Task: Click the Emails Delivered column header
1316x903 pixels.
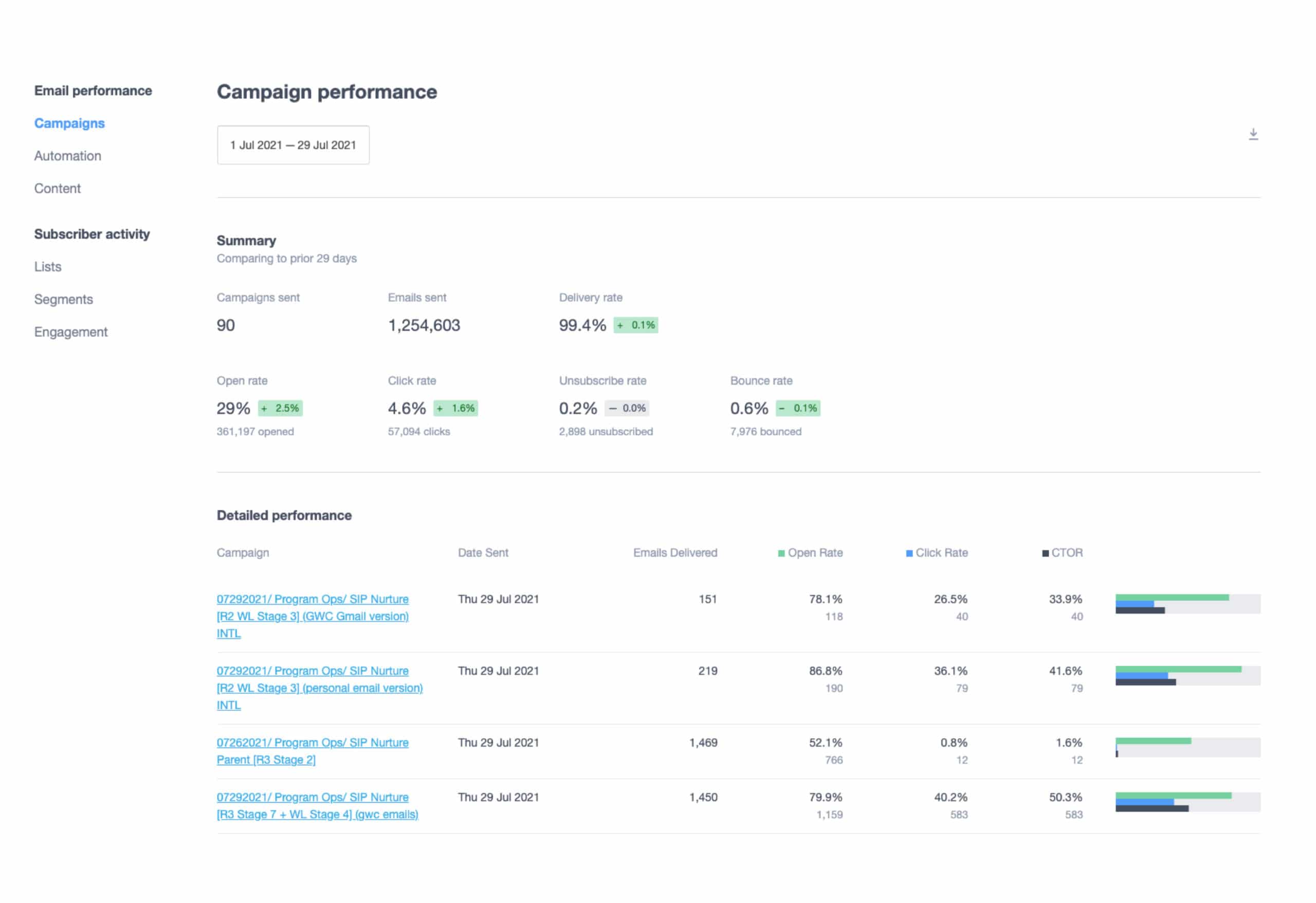Action: [674, 552]
